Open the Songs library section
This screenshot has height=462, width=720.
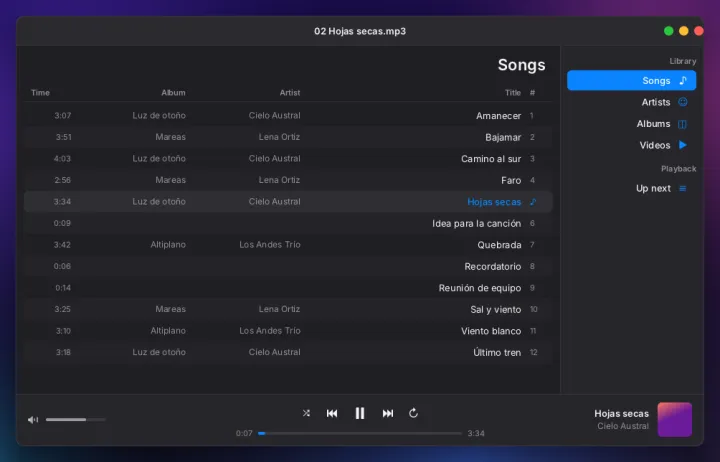[x=631, y=80]
